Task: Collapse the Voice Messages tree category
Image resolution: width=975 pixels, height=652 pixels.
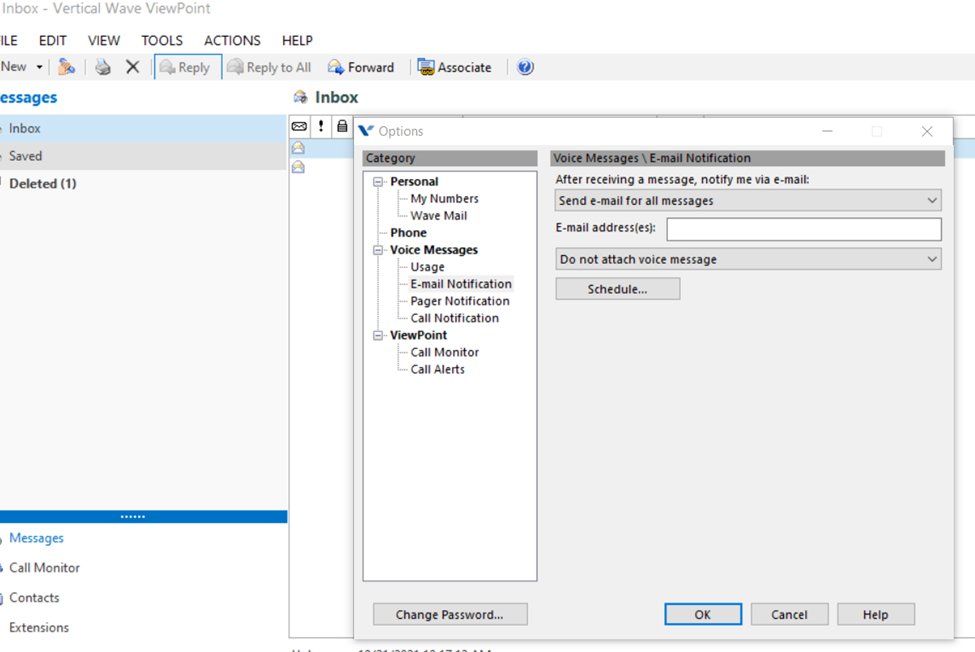Action: pos(378,250)
